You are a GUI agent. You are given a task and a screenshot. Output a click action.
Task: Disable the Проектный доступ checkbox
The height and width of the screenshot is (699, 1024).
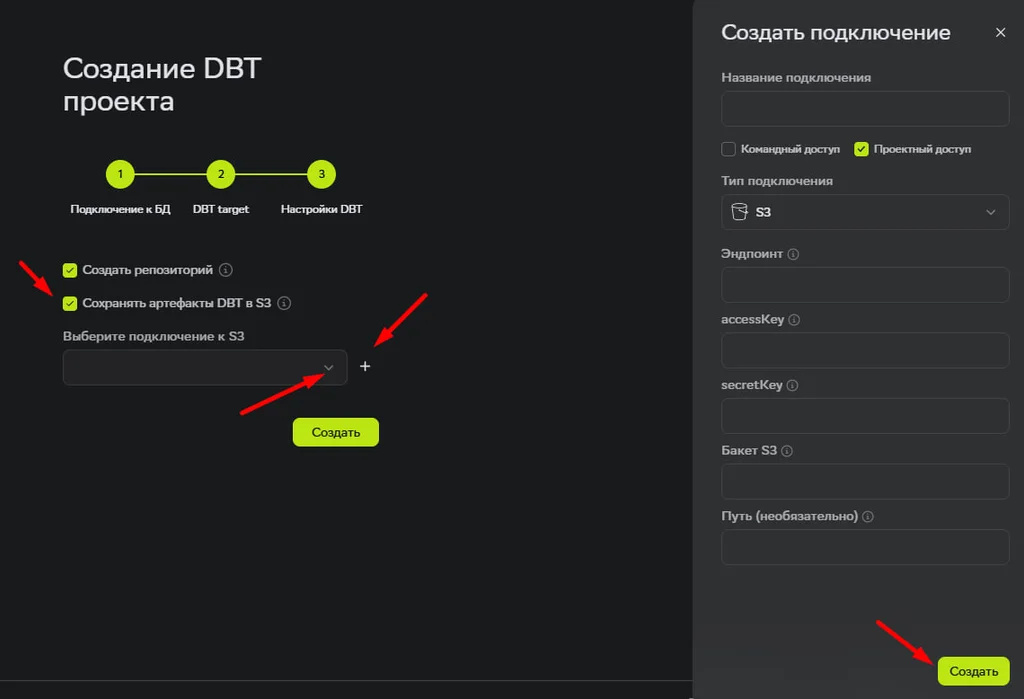point(861,149)
